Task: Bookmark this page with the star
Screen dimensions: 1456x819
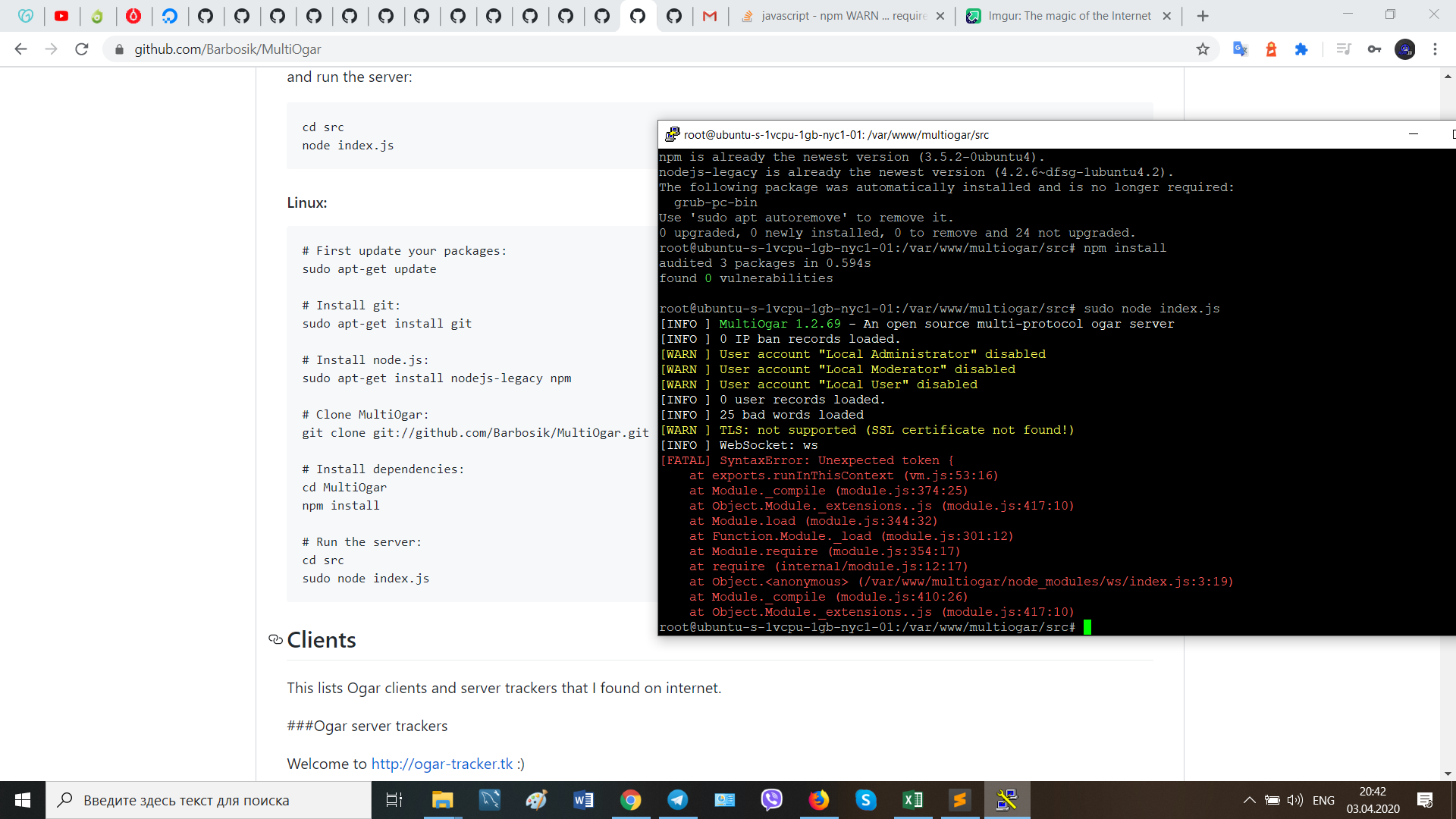Action: [x=1203, y=49]
